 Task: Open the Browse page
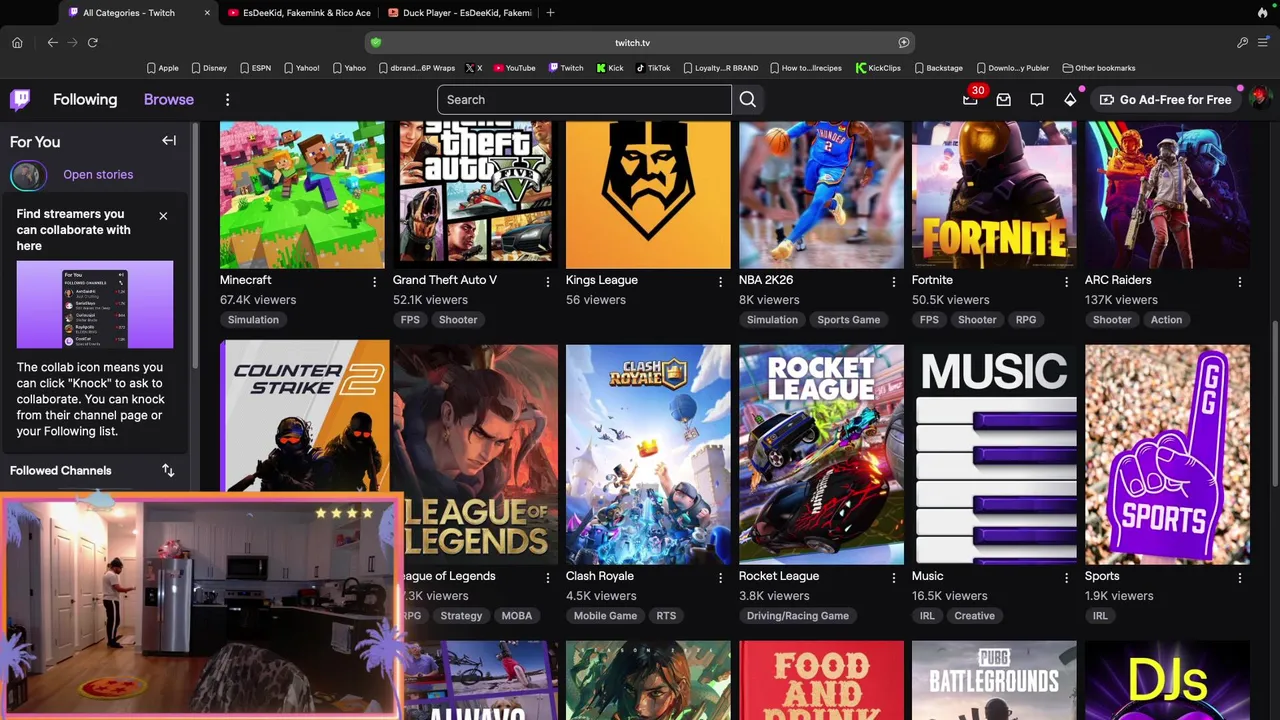point(169,100)
